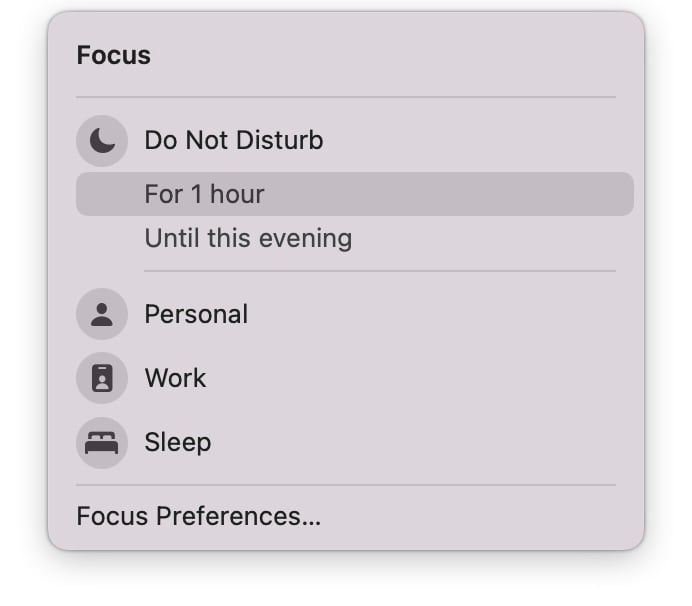Select the highlighted For 1 hour option
Screen dimensions: 692x606
355,194
